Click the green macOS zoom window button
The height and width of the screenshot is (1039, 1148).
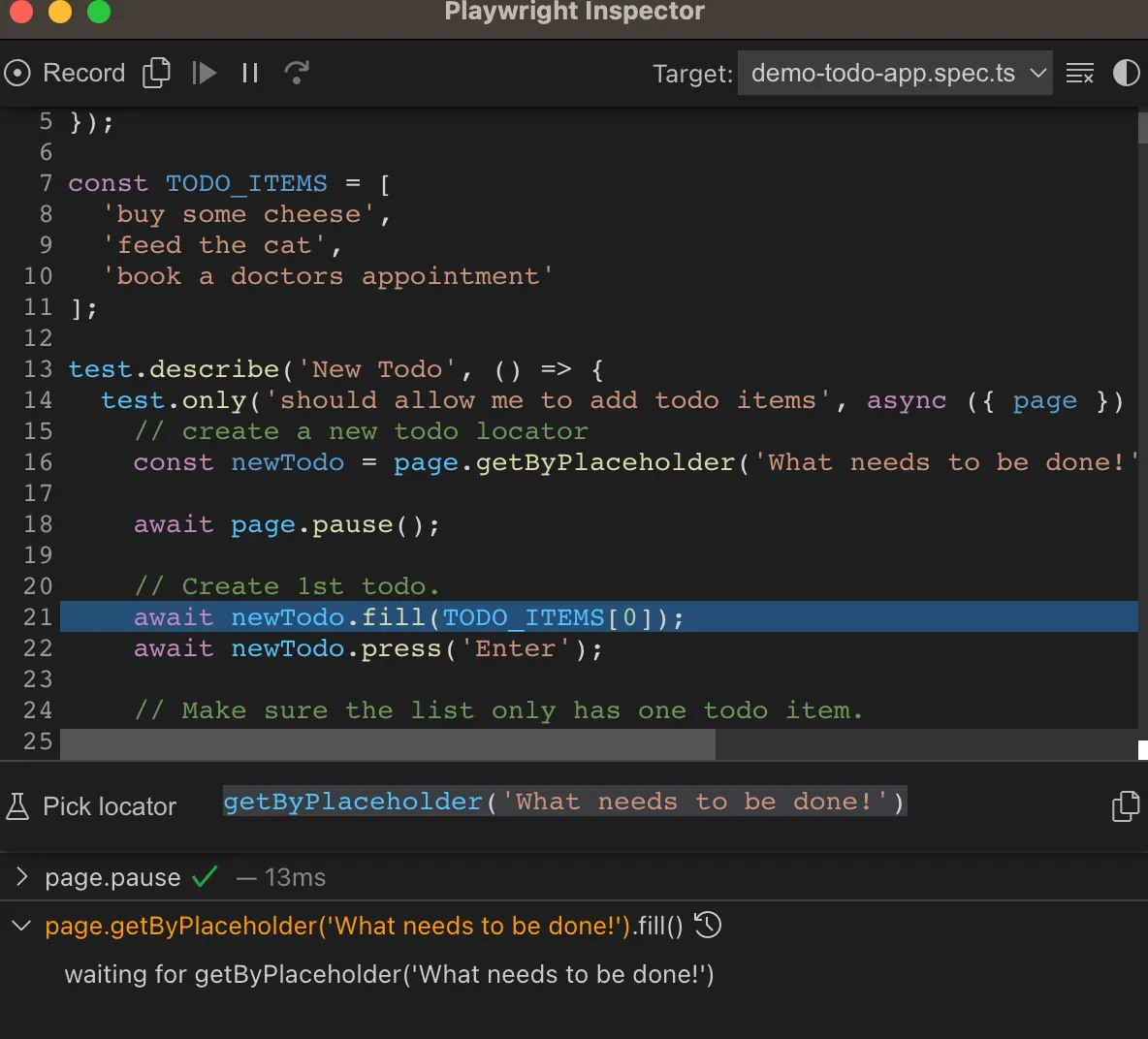coord(99,11)
